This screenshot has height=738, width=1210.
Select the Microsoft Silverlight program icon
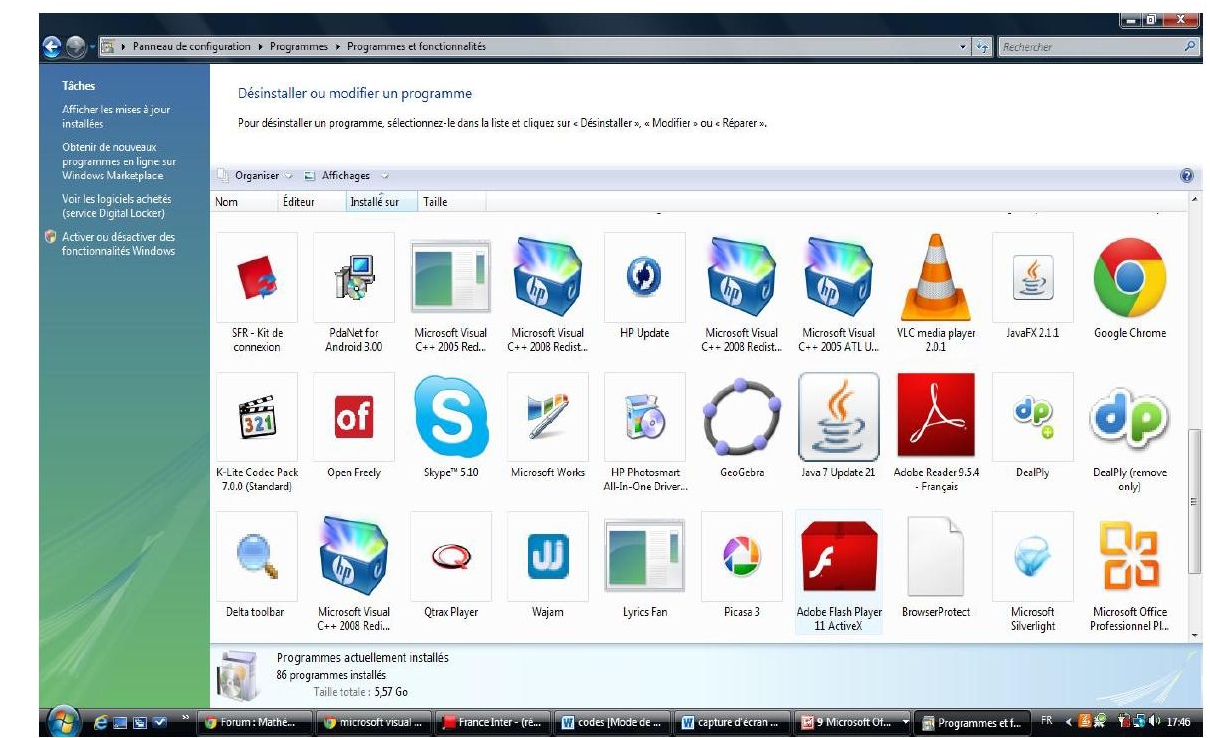[x=1033, y=554]
